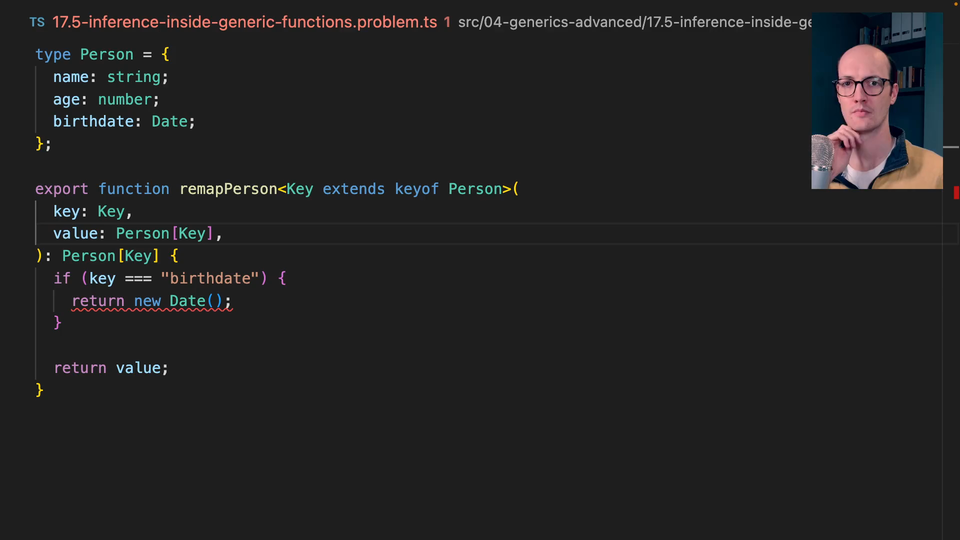Click on the remapPersonfunction name

(x=226, y=189)
